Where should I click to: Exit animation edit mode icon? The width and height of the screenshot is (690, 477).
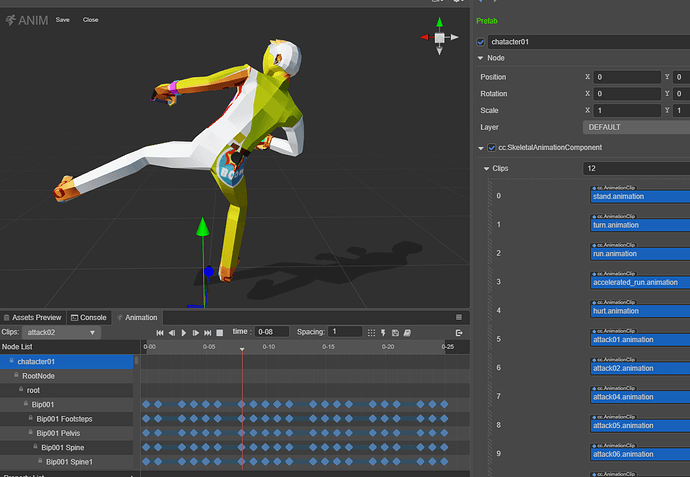coord(459,332)
